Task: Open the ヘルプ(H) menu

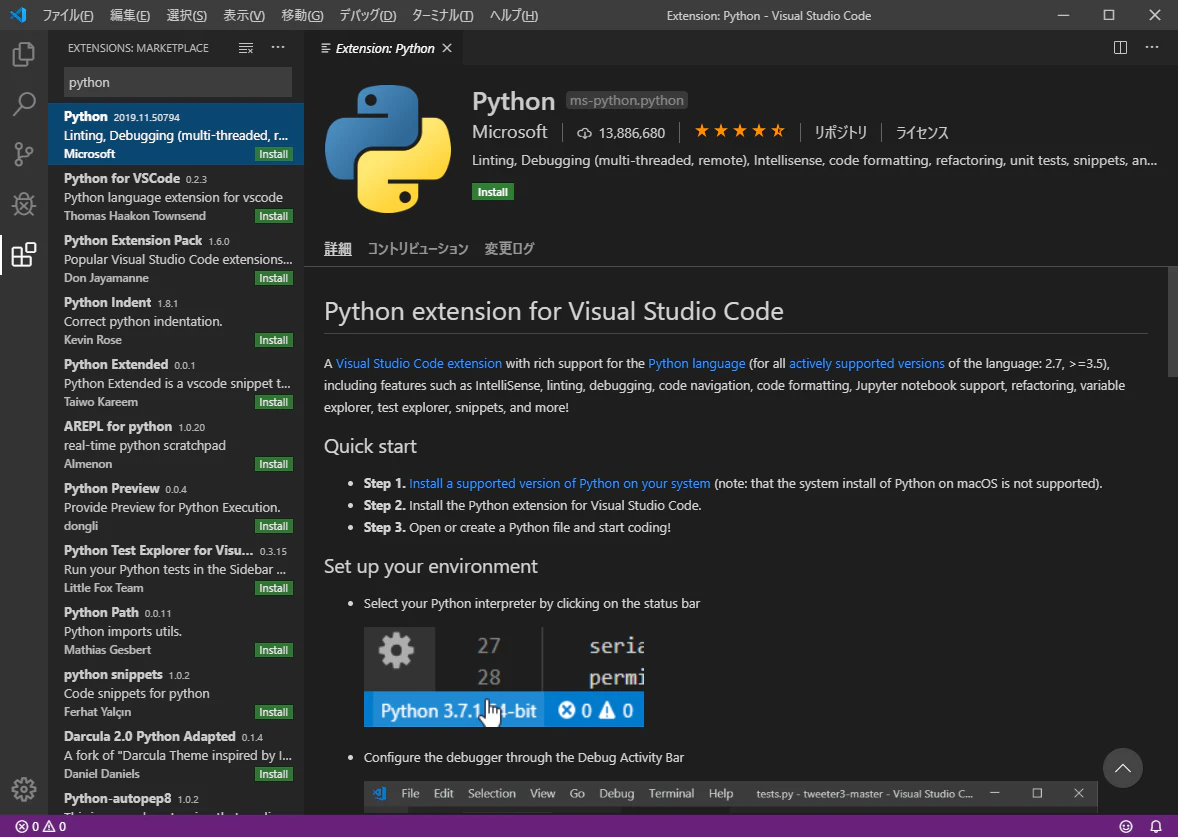Action: [514, 15]
